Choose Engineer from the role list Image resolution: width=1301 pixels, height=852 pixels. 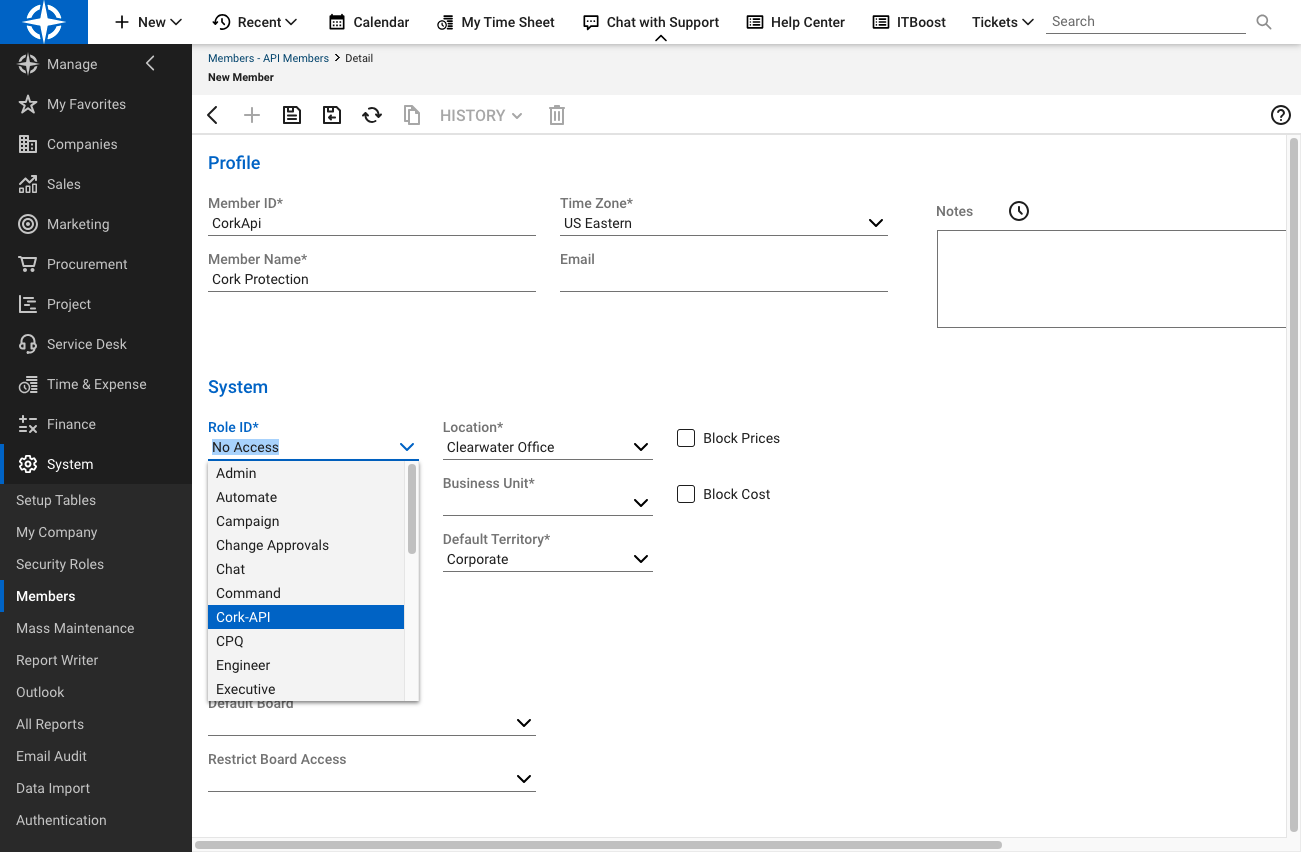click(x=306, y=665)
